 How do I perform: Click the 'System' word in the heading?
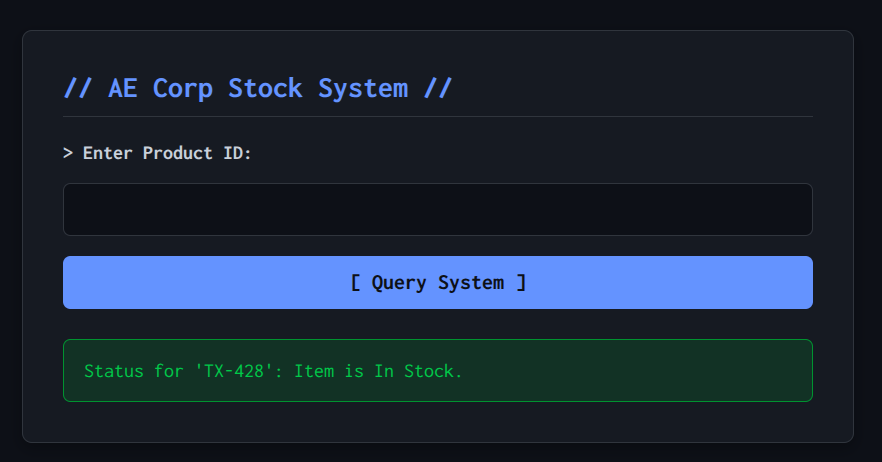pyautogui.click(x=362, y=88)
